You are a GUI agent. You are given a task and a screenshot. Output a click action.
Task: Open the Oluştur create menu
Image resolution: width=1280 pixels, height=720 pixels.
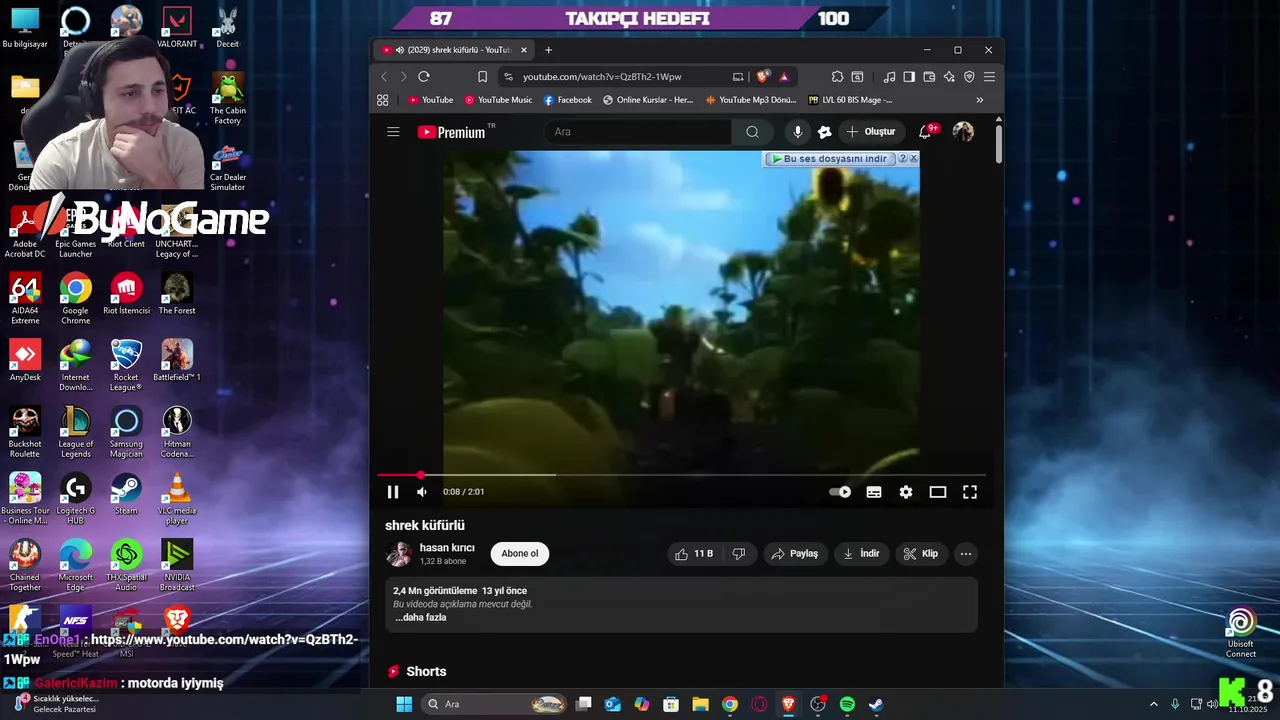click(871, 132)
